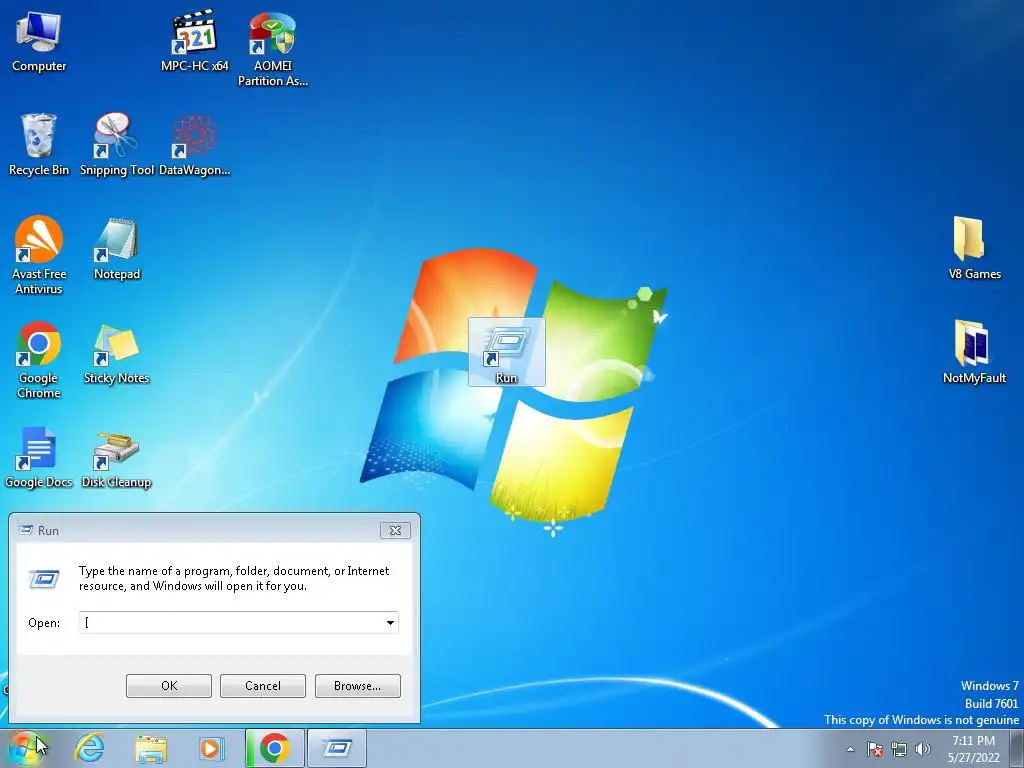Select the DataWagon desktop shortcut
The width and height of the screenshot is (1024, 768).
[195, 145]
